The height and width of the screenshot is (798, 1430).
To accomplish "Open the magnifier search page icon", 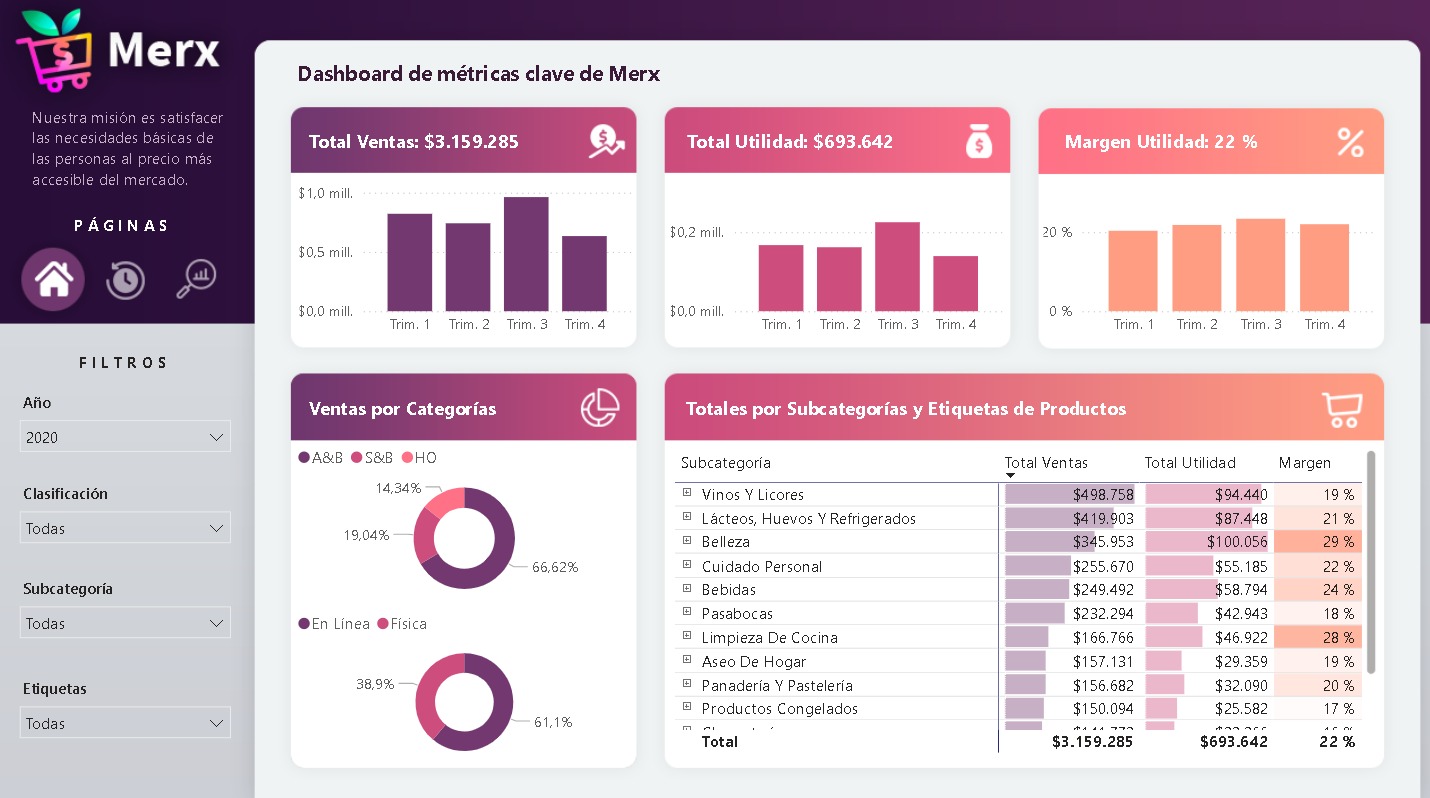I will [196, 279].
